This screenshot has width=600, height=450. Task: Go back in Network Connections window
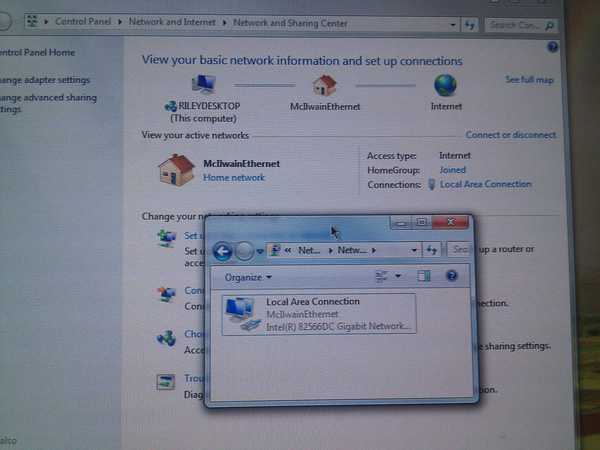tap(223, 251)
